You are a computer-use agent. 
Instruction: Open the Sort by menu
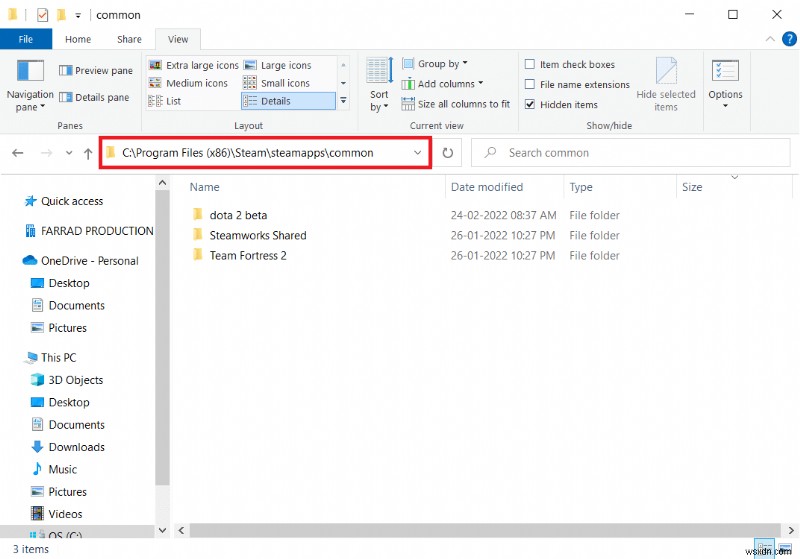(379, 85)
